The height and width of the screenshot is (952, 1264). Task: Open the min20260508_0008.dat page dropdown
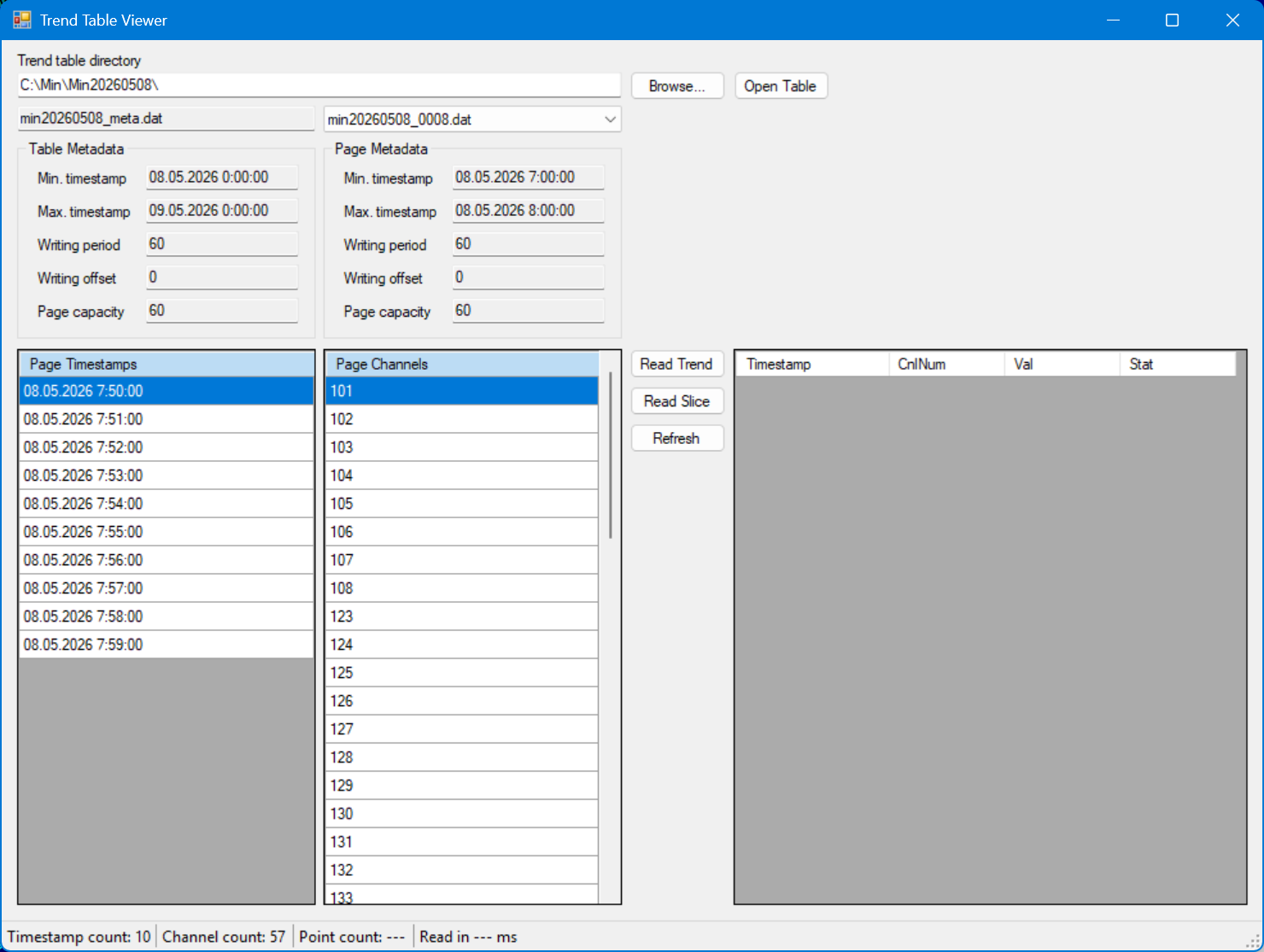472,120
